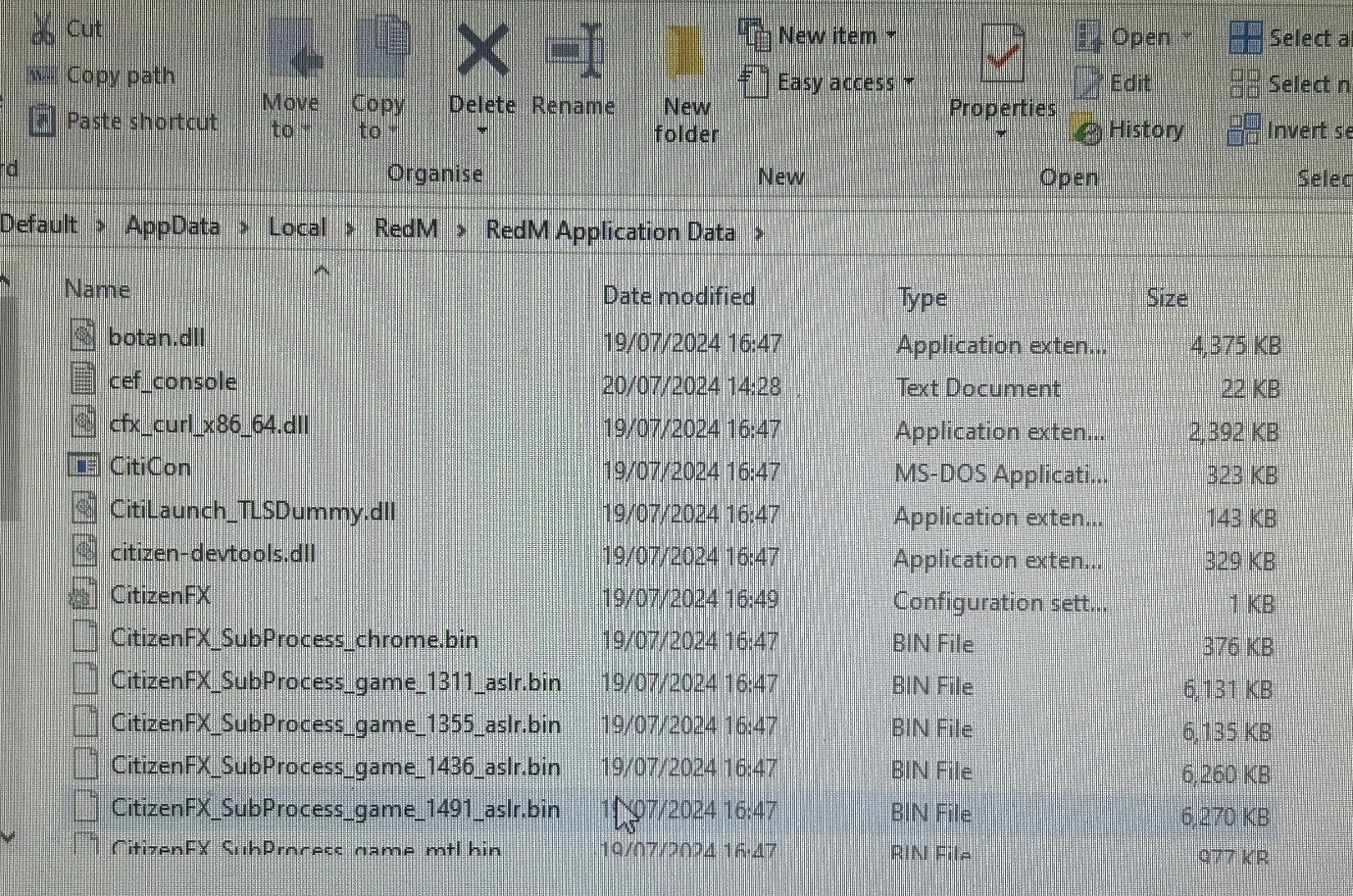1353x896 pixels.
Task: Go to the AppData breadcrumb folder
Action: [x=173, y=226]
